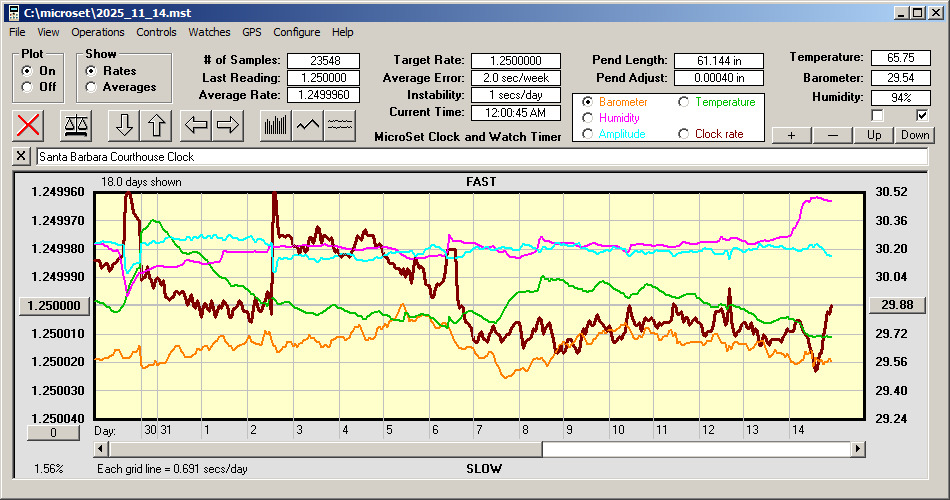The height and width of the screenshot is (500, 950).
Task: Select the Averages radio button
Action: pos(92,87)
